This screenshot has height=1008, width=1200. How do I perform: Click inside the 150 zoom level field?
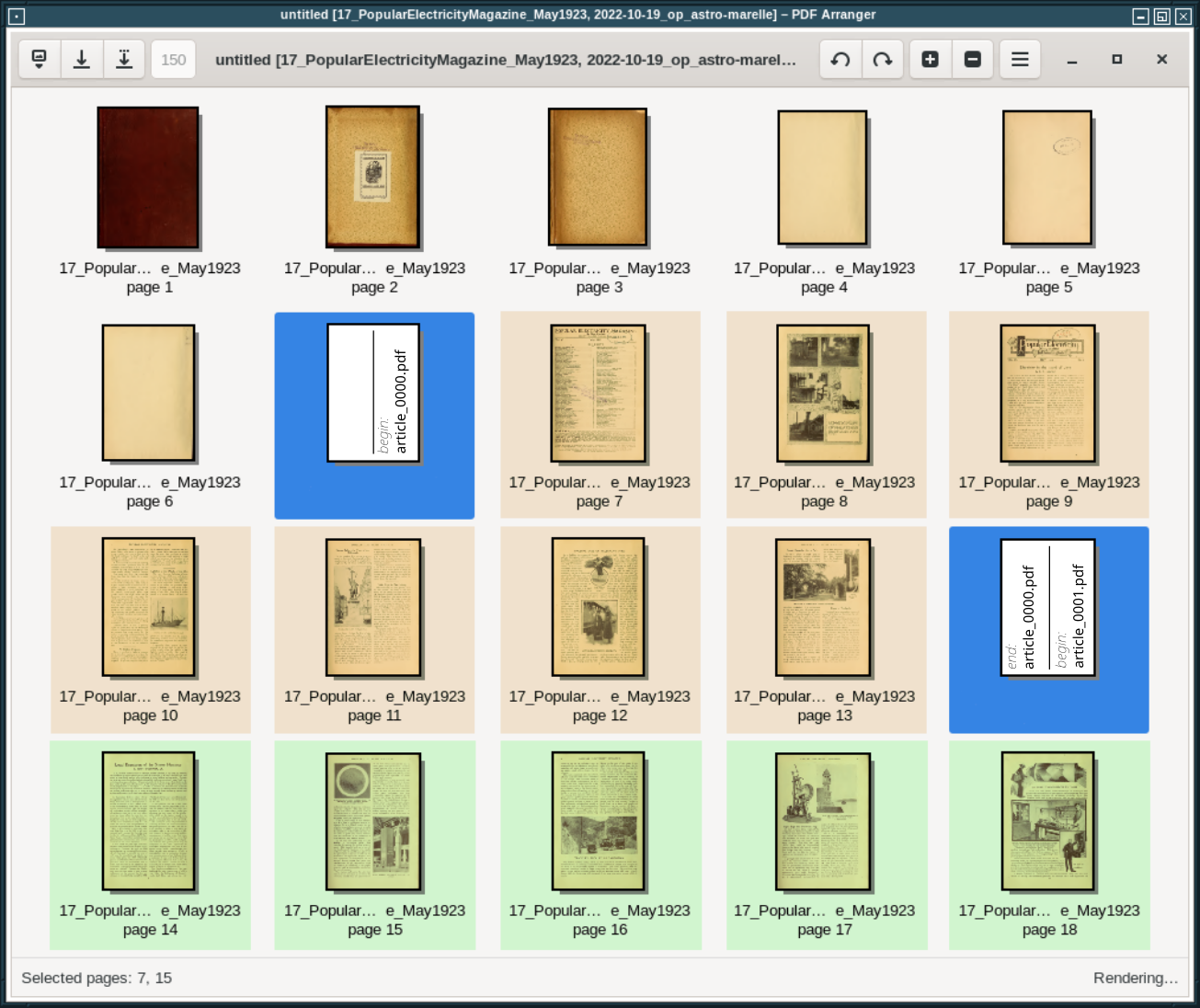pyautogui.click(x=173, y=59)
